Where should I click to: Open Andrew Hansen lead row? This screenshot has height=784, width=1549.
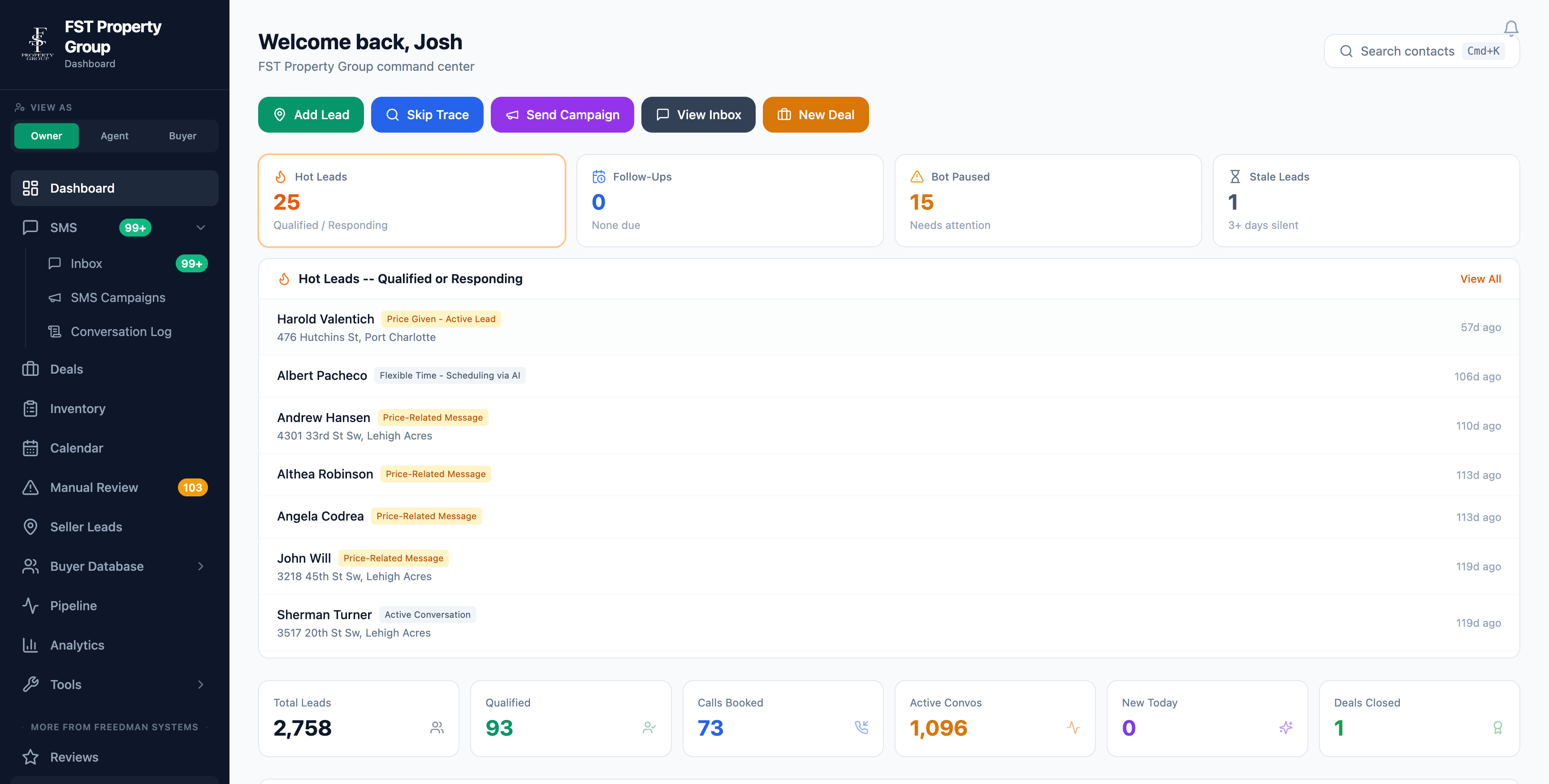(889, 426)
